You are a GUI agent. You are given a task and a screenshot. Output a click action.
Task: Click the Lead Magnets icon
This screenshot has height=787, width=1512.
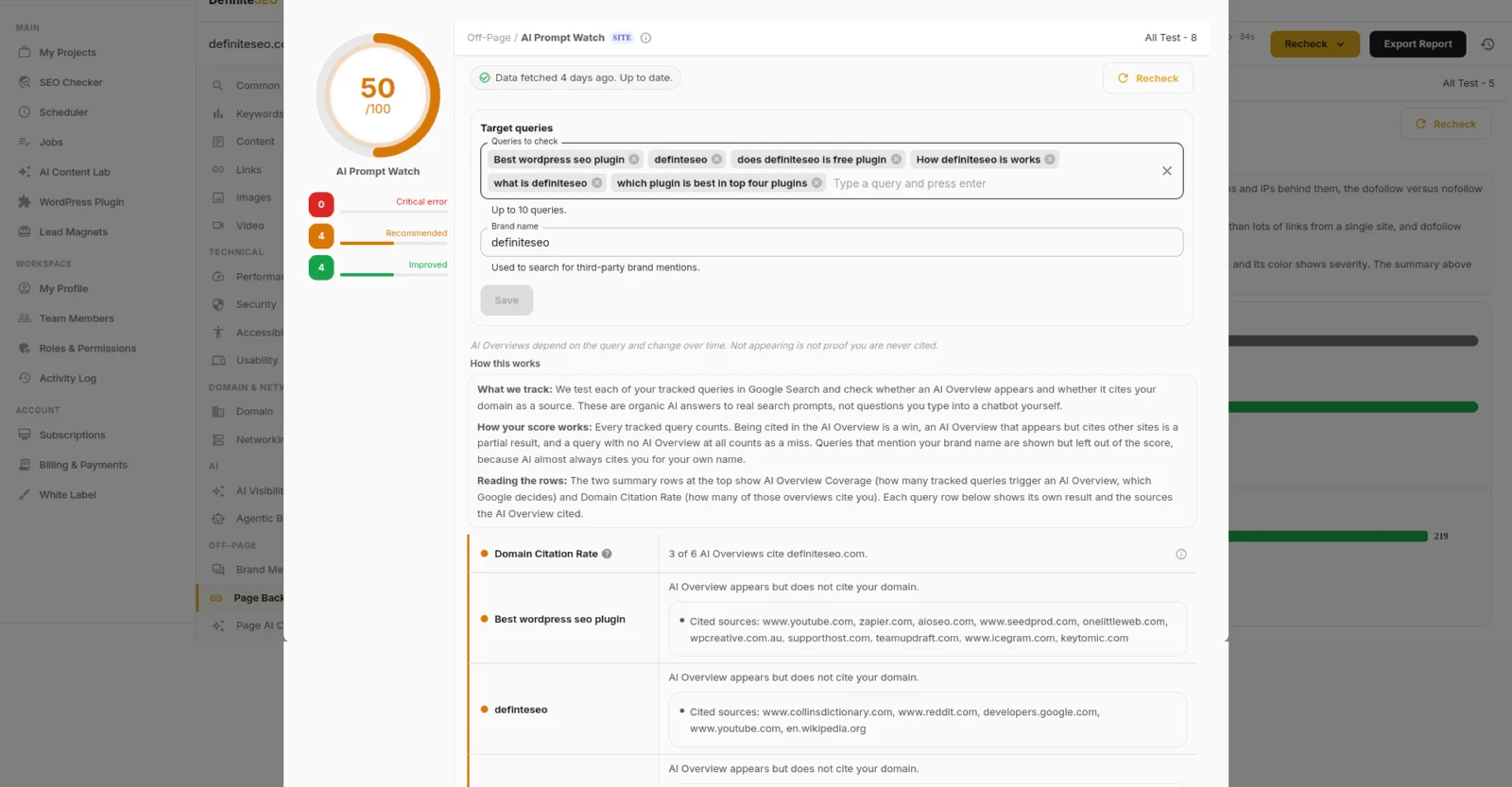(25, 231)
